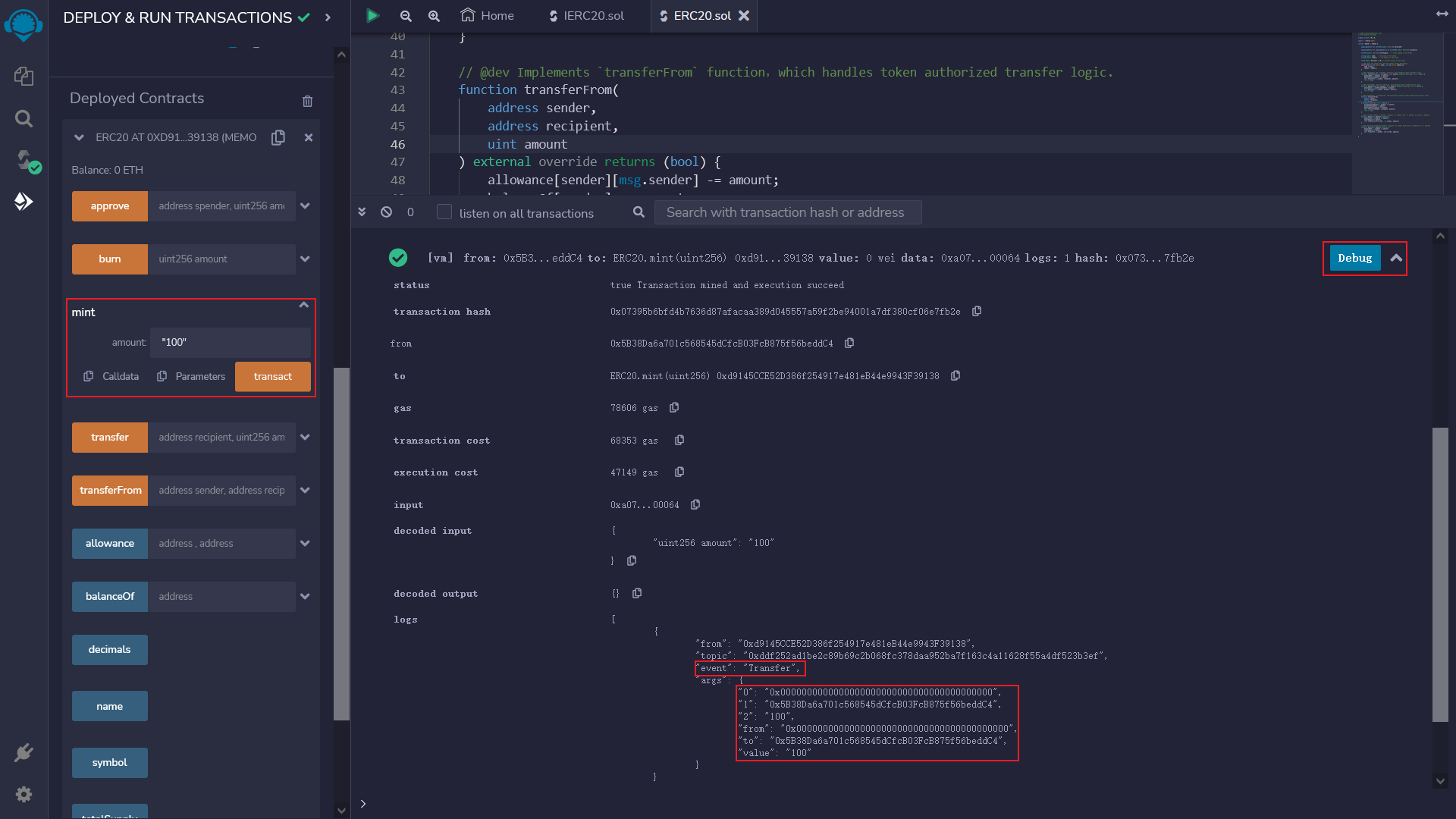
Task: Click the mint amount input field
Action: [x=231, y=342]
